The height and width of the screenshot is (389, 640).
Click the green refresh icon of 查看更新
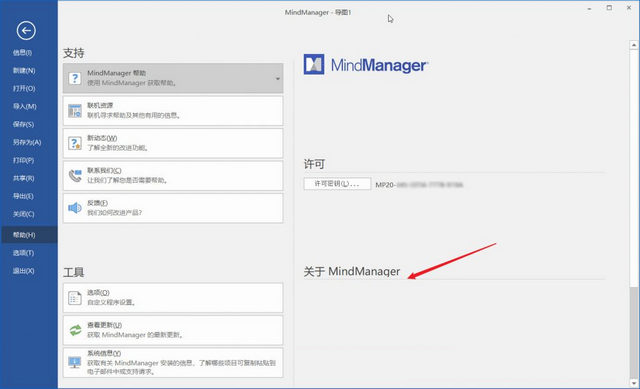point(75,330)
